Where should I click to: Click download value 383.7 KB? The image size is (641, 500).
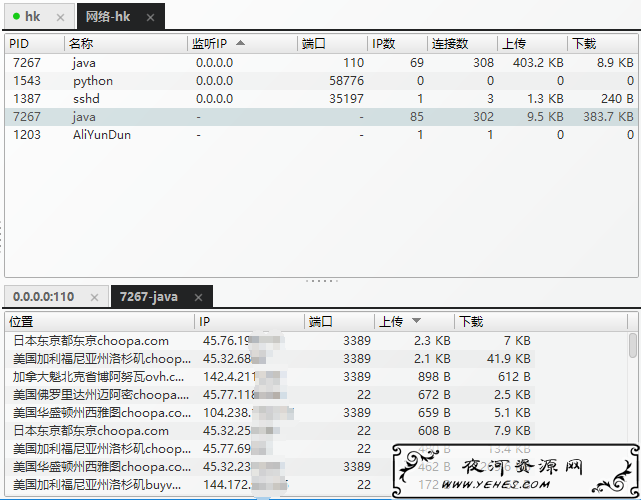point(608,117)
